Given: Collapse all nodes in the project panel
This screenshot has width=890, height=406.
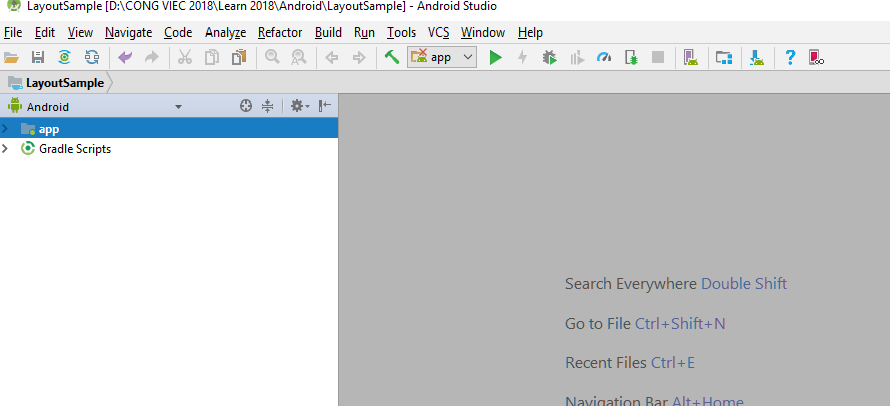Looking at the screenshot, I should [x=267, y=106].
